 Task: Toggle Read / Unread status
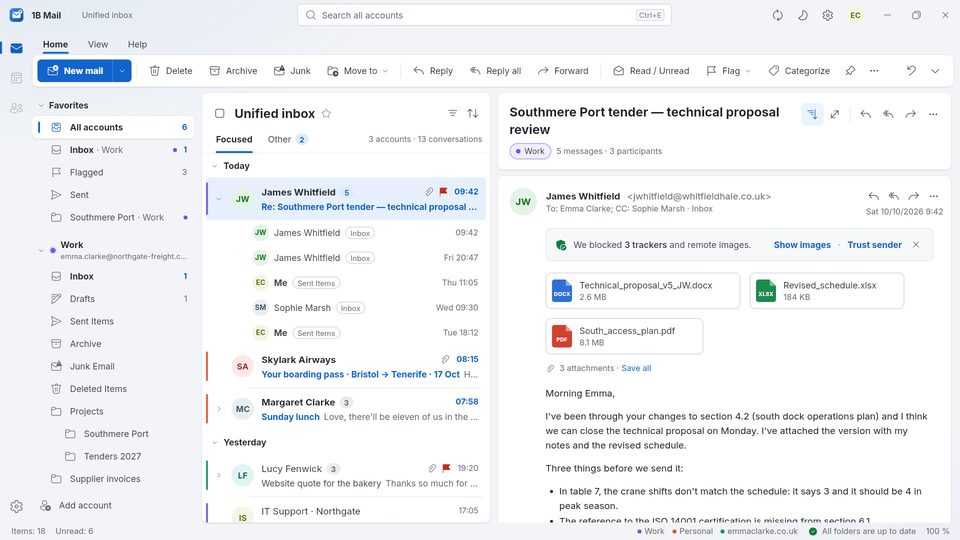[x=651, y=71]
